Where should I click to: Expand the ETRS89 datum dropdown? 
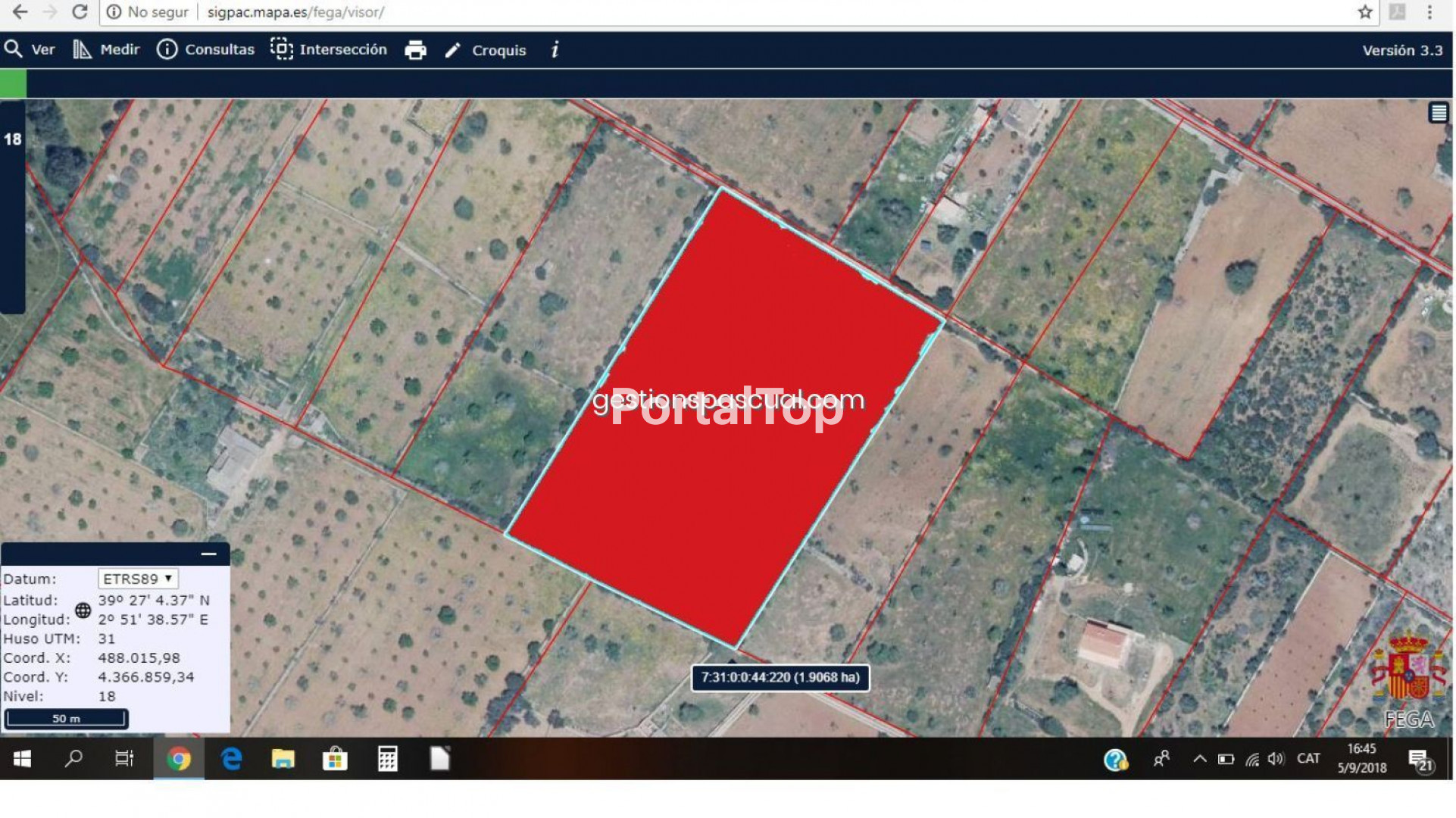(138, 579)
